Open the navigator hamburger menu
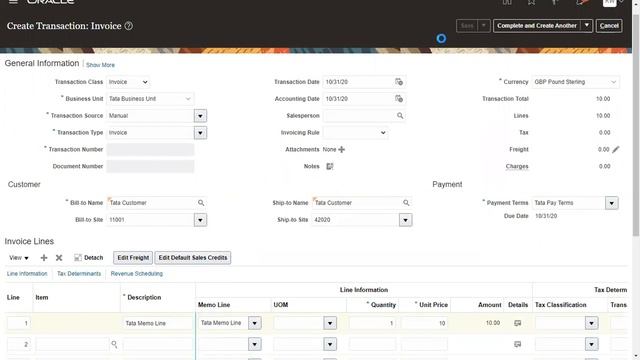 (x=13, y=2)
